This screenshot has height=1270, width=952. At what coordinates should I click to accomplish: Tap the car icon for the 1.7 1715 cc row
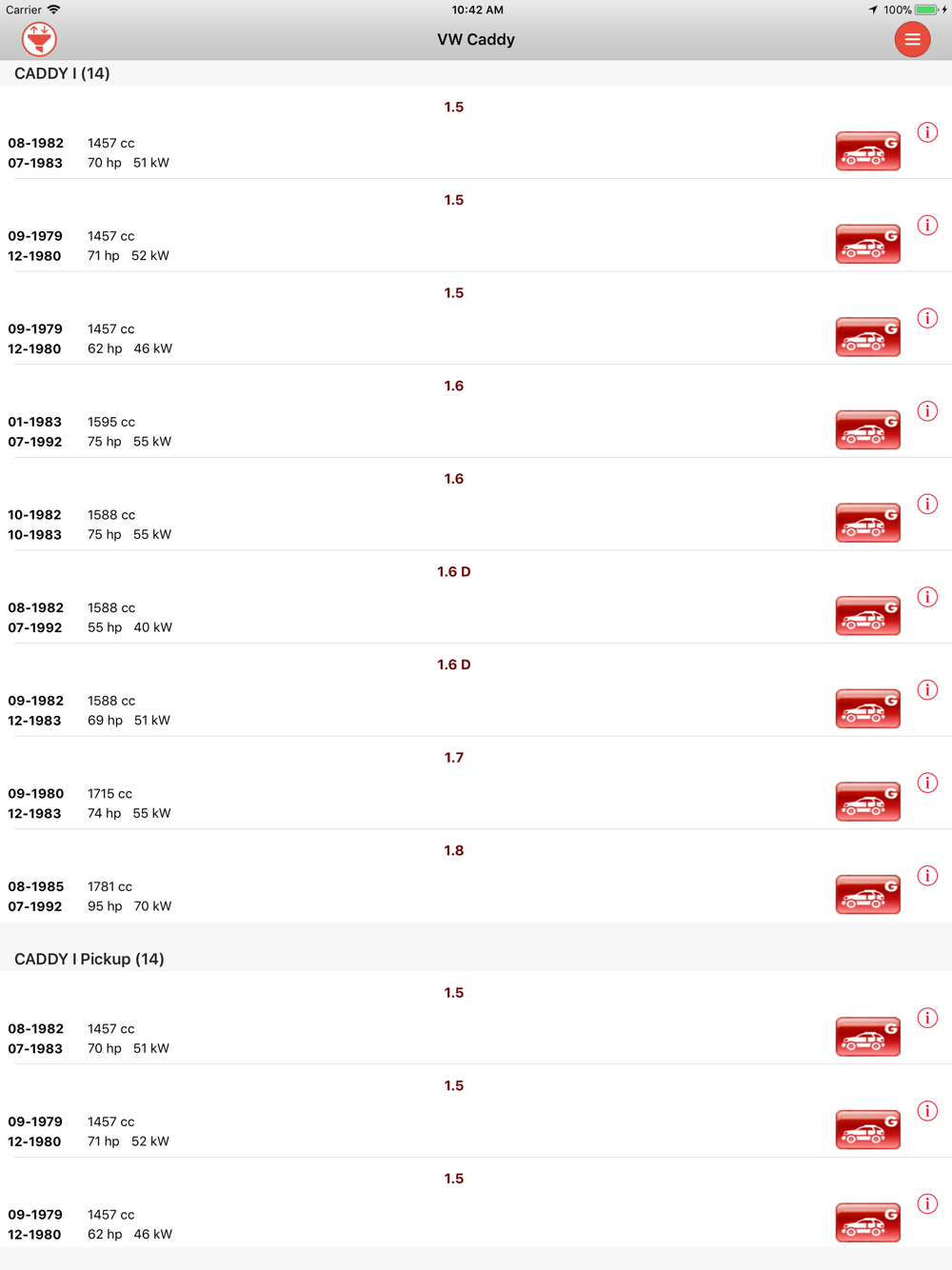(867, 802)
